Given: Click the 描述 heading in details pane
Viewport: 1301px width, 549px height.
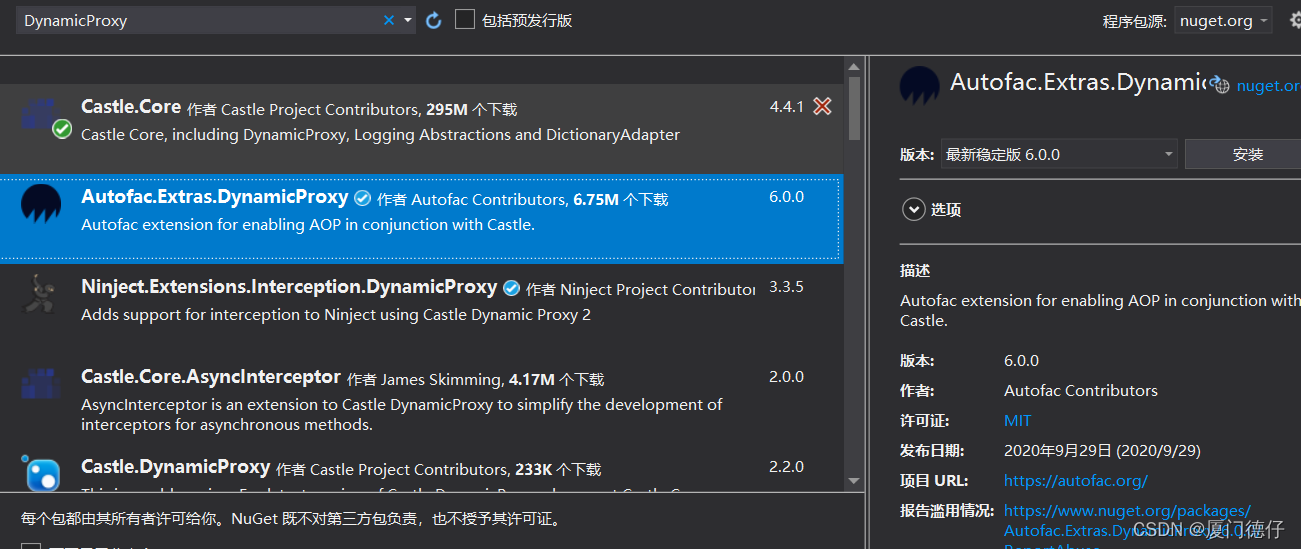Looking at the screenshot, I should (x=915, y=270).
